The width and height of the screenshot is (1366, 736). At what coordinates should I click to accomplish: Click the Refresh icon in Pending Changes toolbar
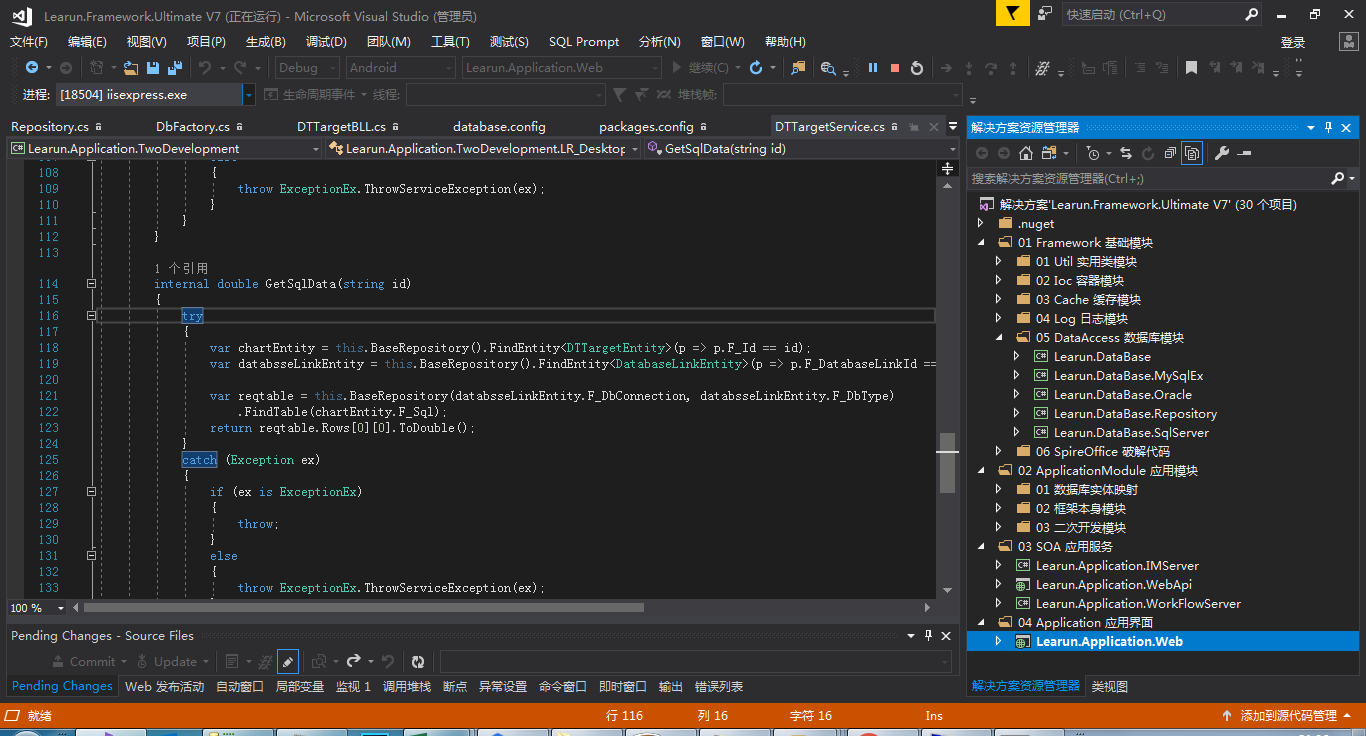tap(418, 661)
